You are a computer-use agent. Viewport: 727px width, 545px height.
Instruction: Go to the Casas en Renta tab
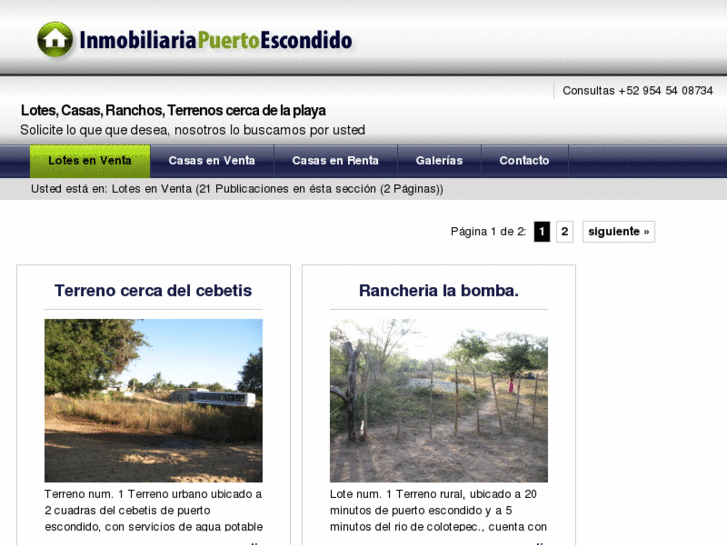pos(335,160)
